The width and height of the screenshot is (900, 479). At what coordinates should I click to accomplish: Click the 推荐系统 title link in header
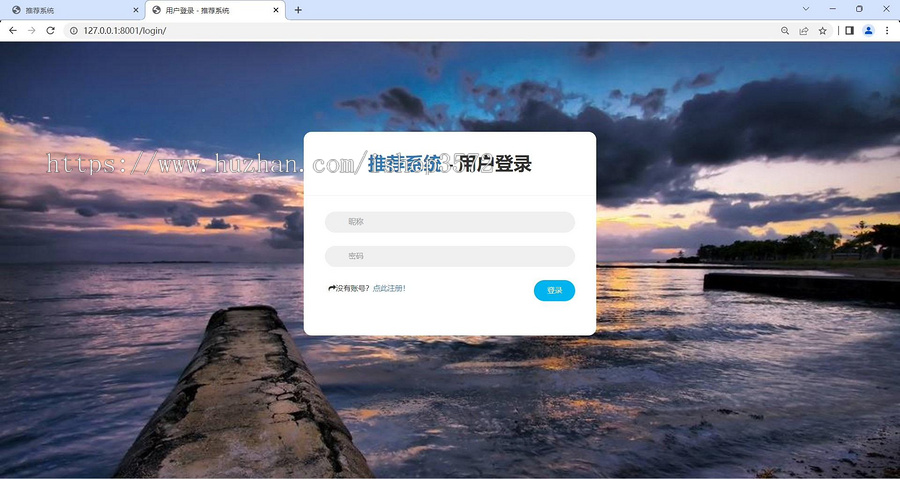(405, 164)
